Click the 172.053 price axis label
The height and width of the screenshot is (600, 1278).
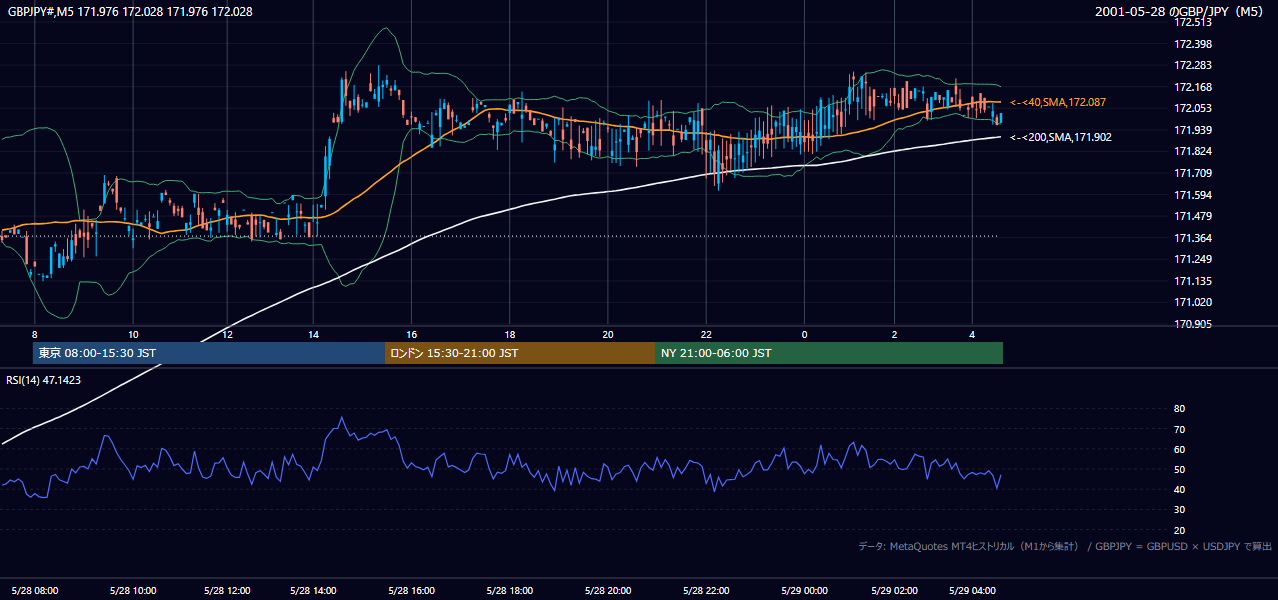click(1192, 108)
